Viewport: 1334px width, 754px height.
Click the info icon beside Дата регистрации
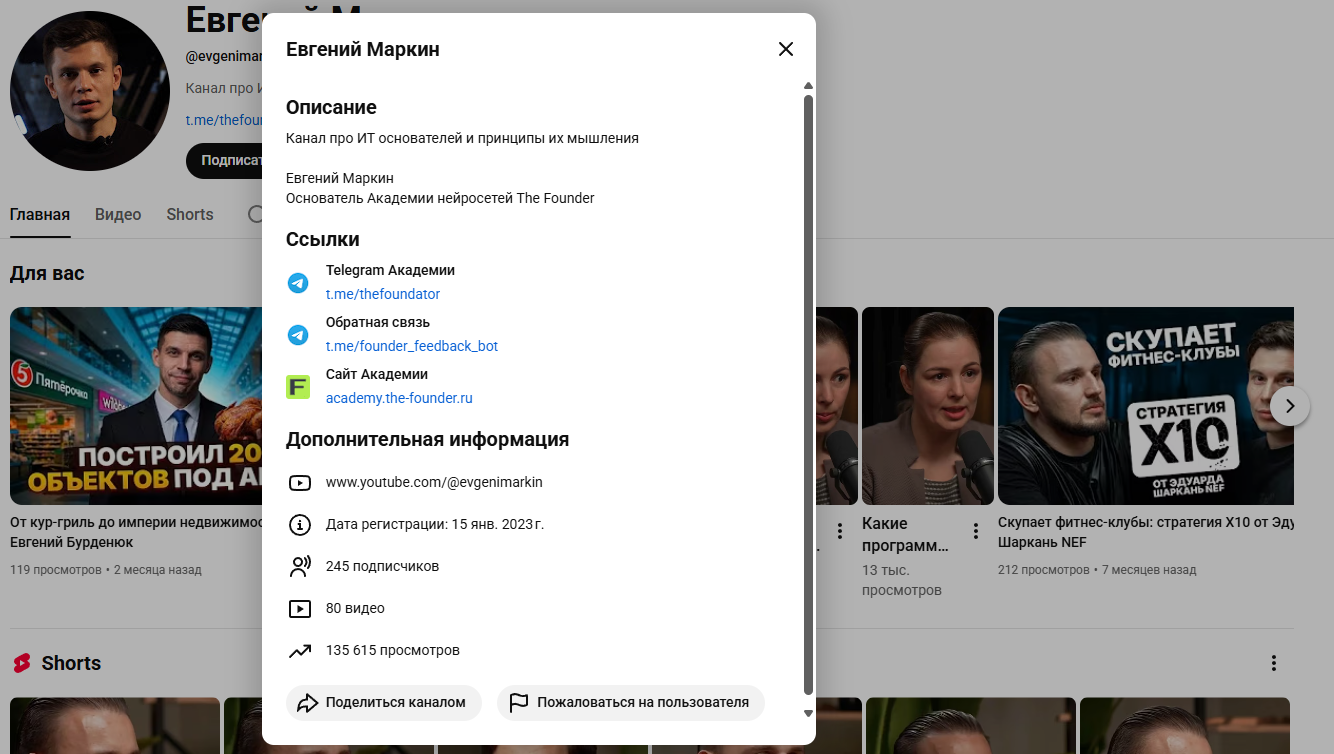[300, 524]
